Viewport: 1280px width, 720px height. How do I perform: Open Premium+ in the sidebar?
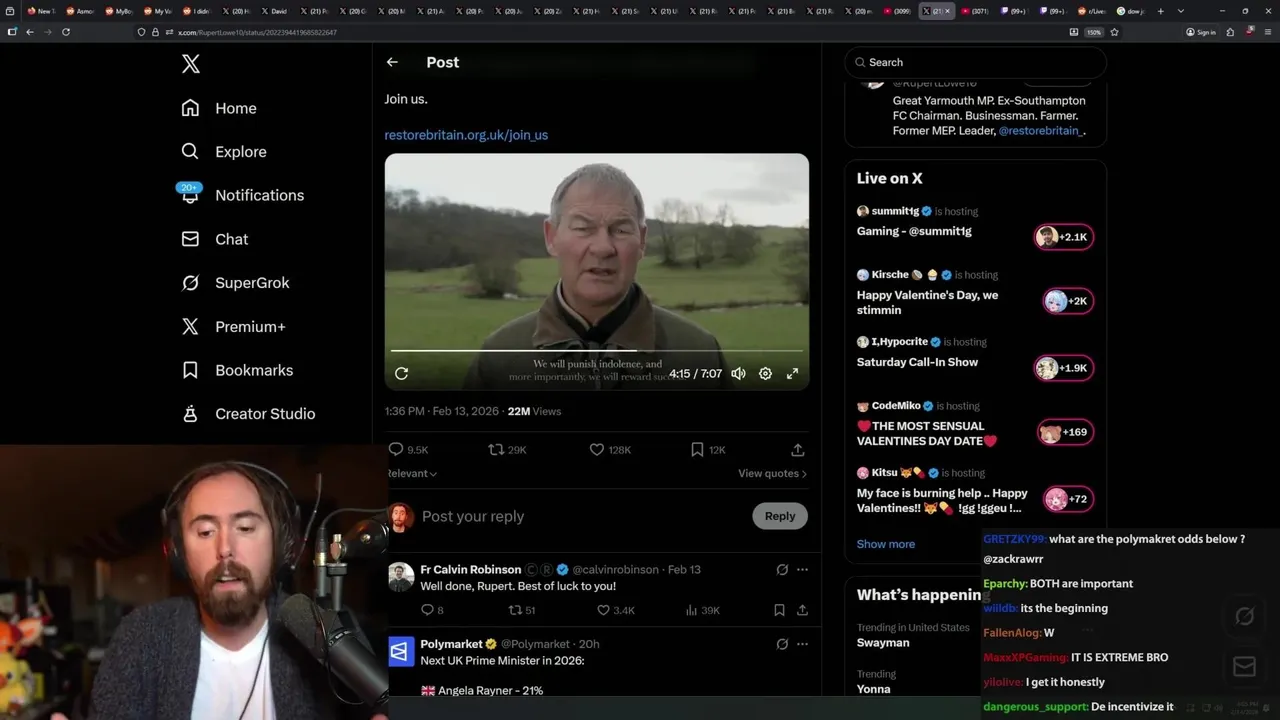[x=233, y=327]
